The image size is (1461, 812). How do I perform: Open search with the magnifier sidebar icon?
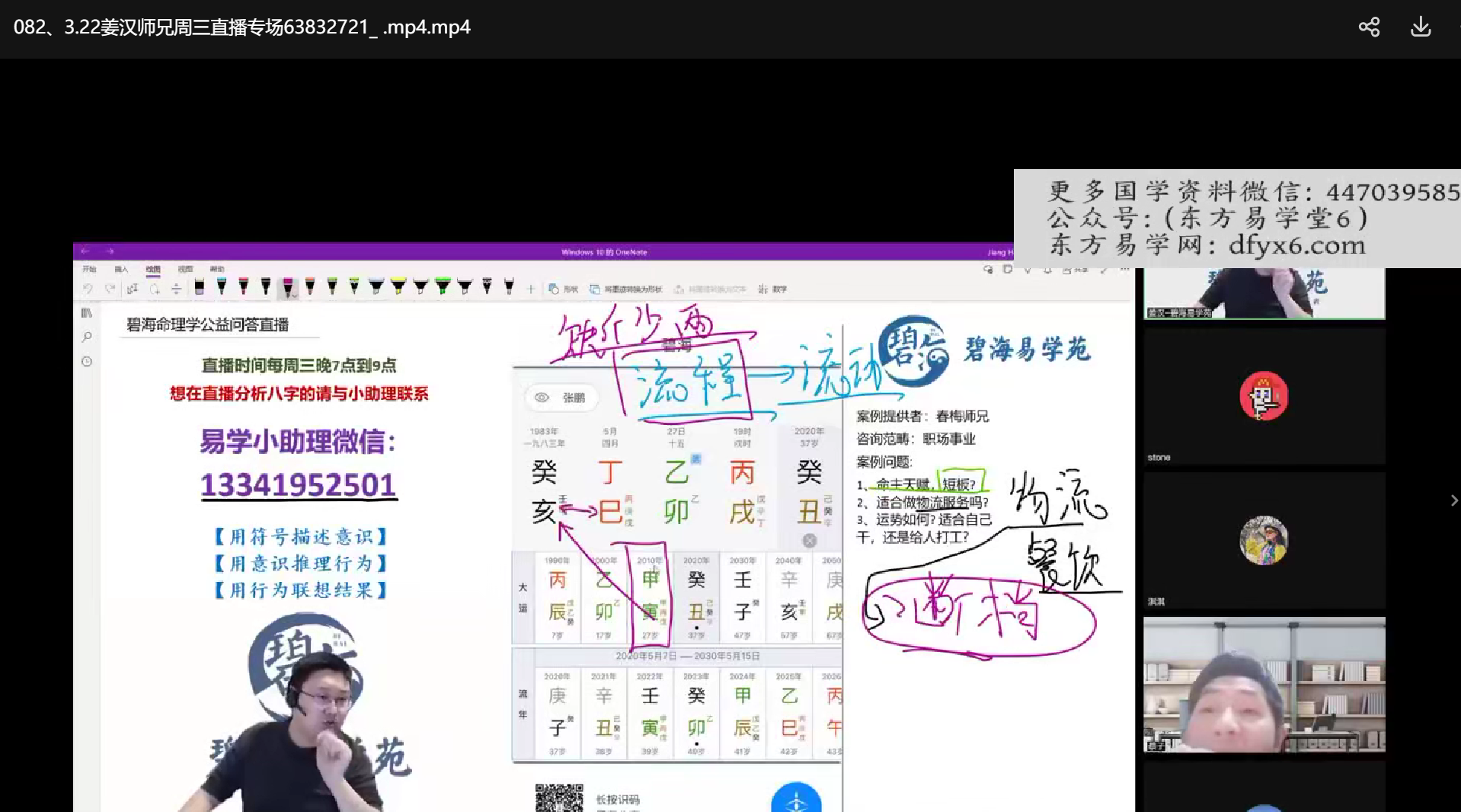tap(87, 337)
